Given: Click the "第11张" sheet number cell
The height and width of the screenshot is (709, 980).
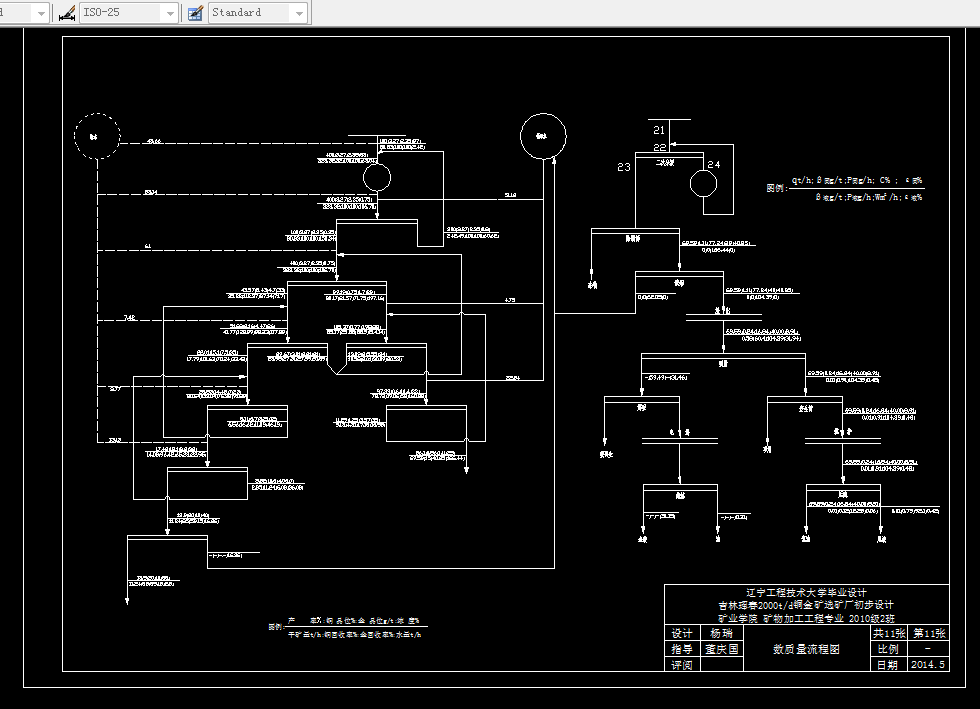Looking at the screenshot, I should (x=930, y=633).
